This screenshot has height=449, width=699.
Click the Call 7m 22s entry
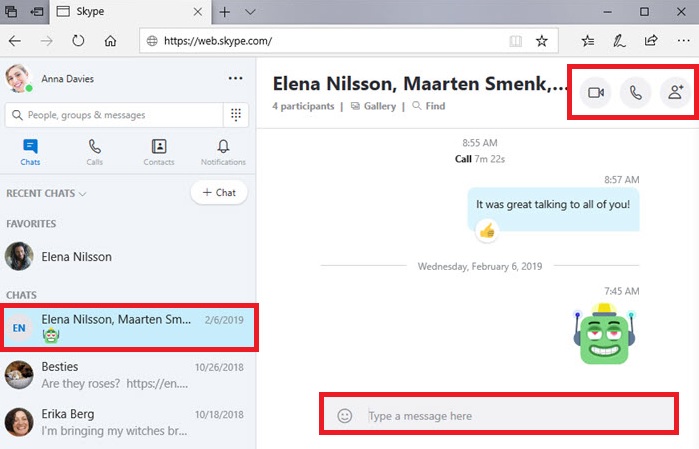480,159
